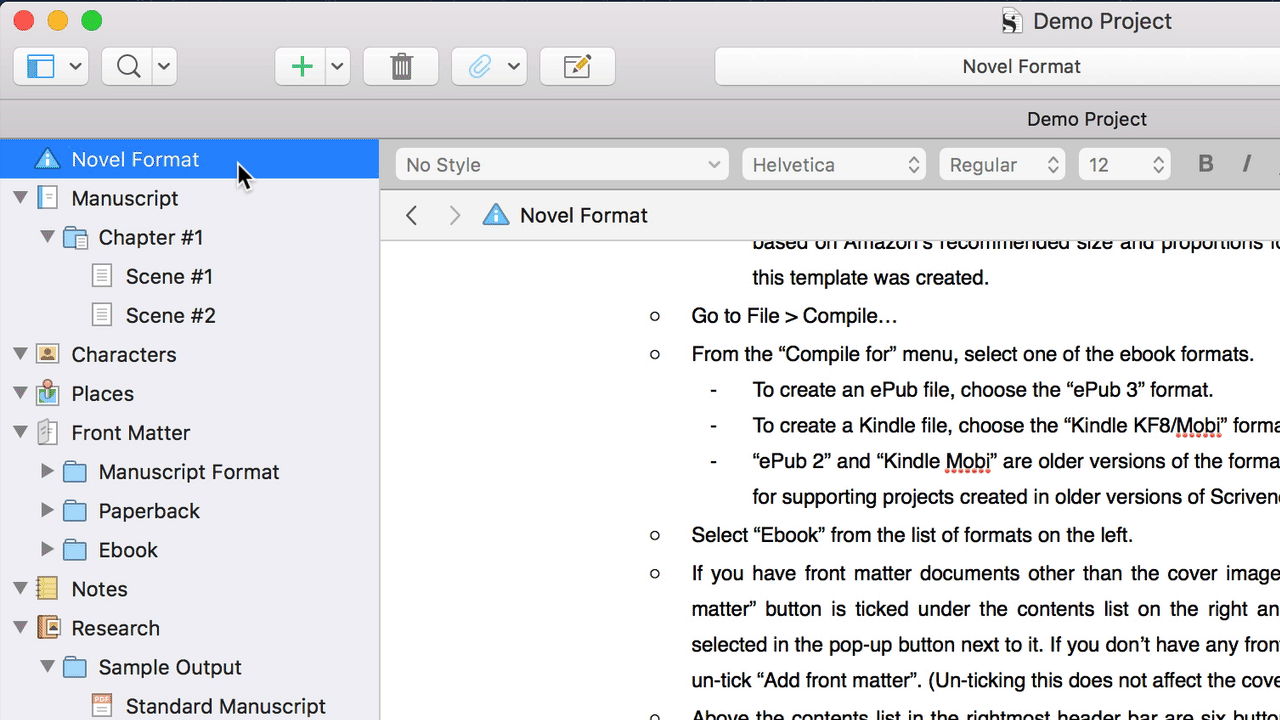Click the Demo Project window title

(1102, 21)
